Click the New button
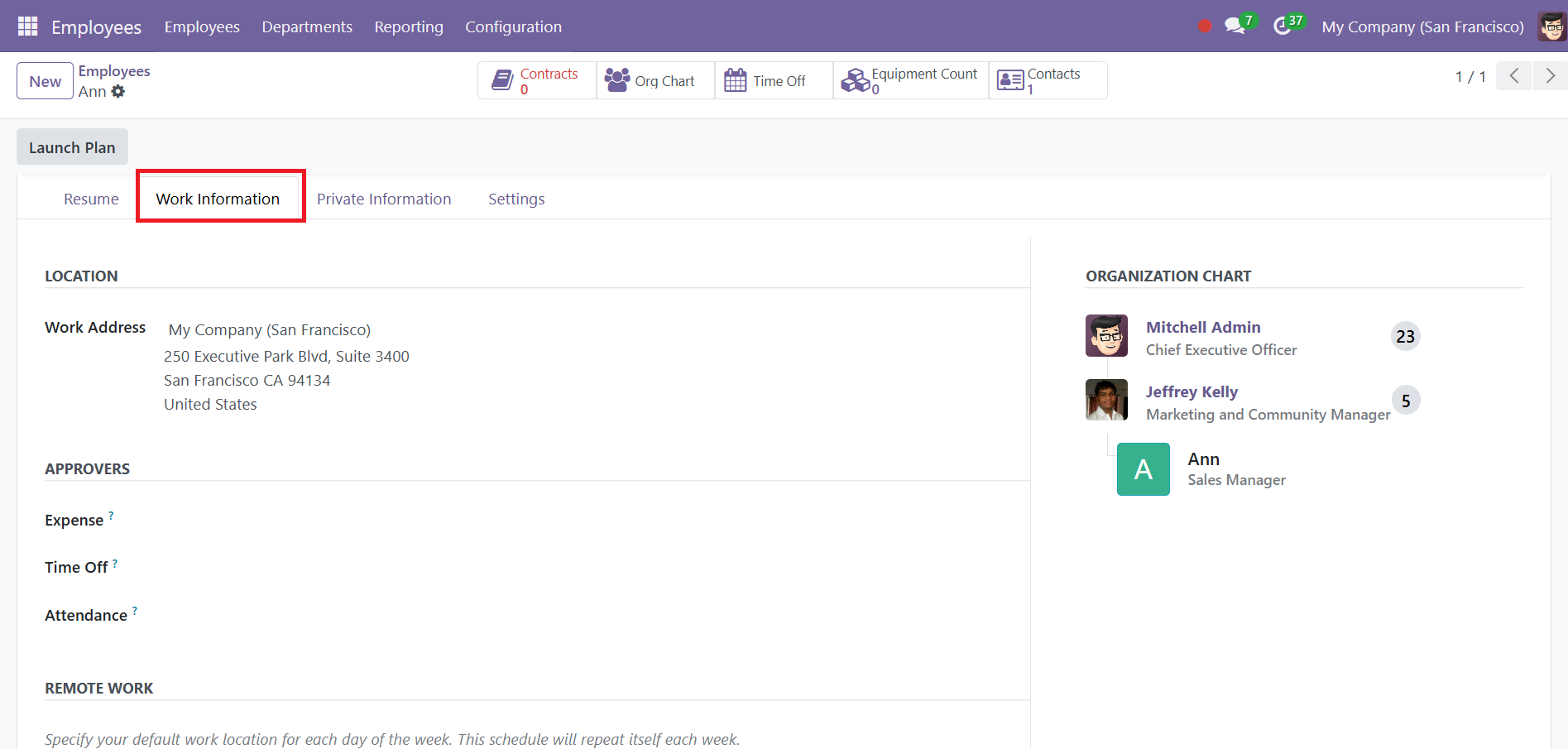The image size is (1568, 749). (x=45, y=81)
